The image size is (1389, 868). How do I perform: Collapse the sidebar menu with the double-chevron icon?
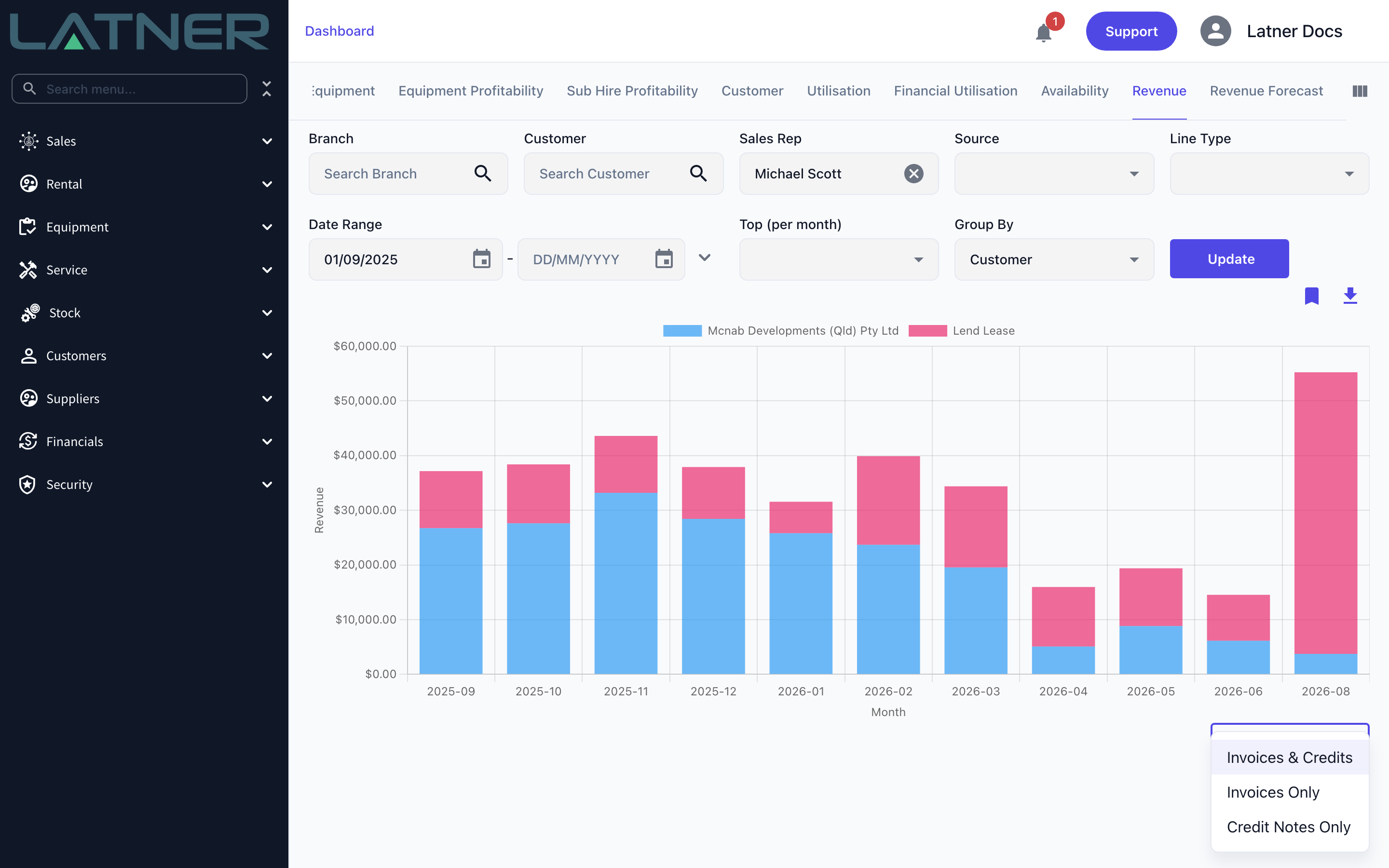266,88
